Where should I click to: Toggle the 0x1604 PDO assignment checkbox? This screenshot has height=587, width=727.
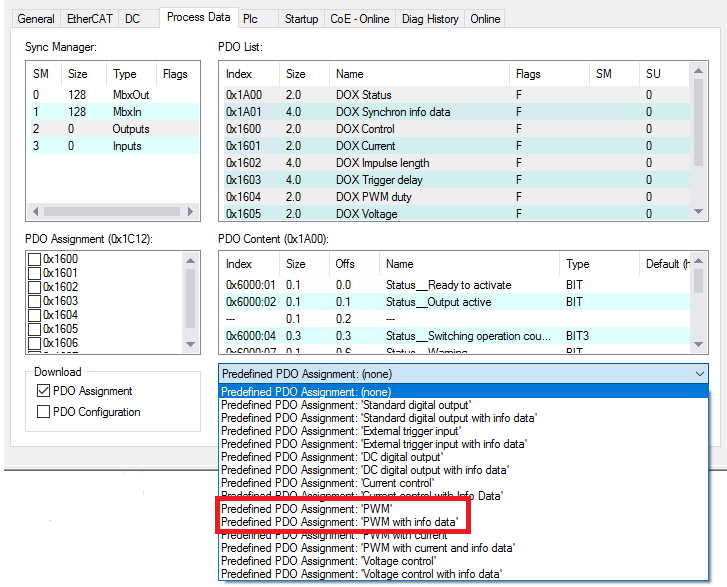tap(35, 315)
